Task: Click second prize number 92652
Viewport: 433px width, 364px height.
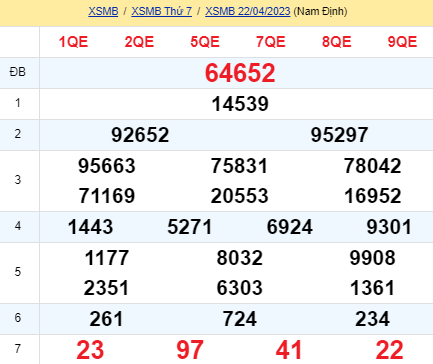Action: coord(140,135)
